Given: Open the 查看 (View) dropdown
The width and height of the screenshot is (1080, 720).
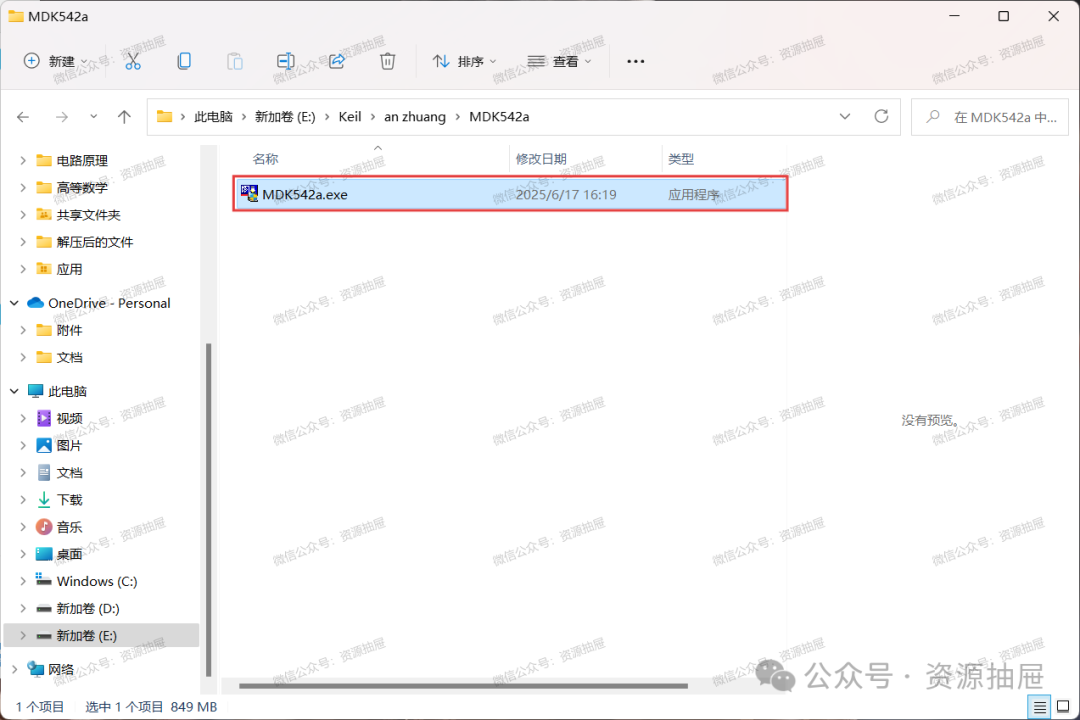Looking at the screenshot, I should 559,61.
